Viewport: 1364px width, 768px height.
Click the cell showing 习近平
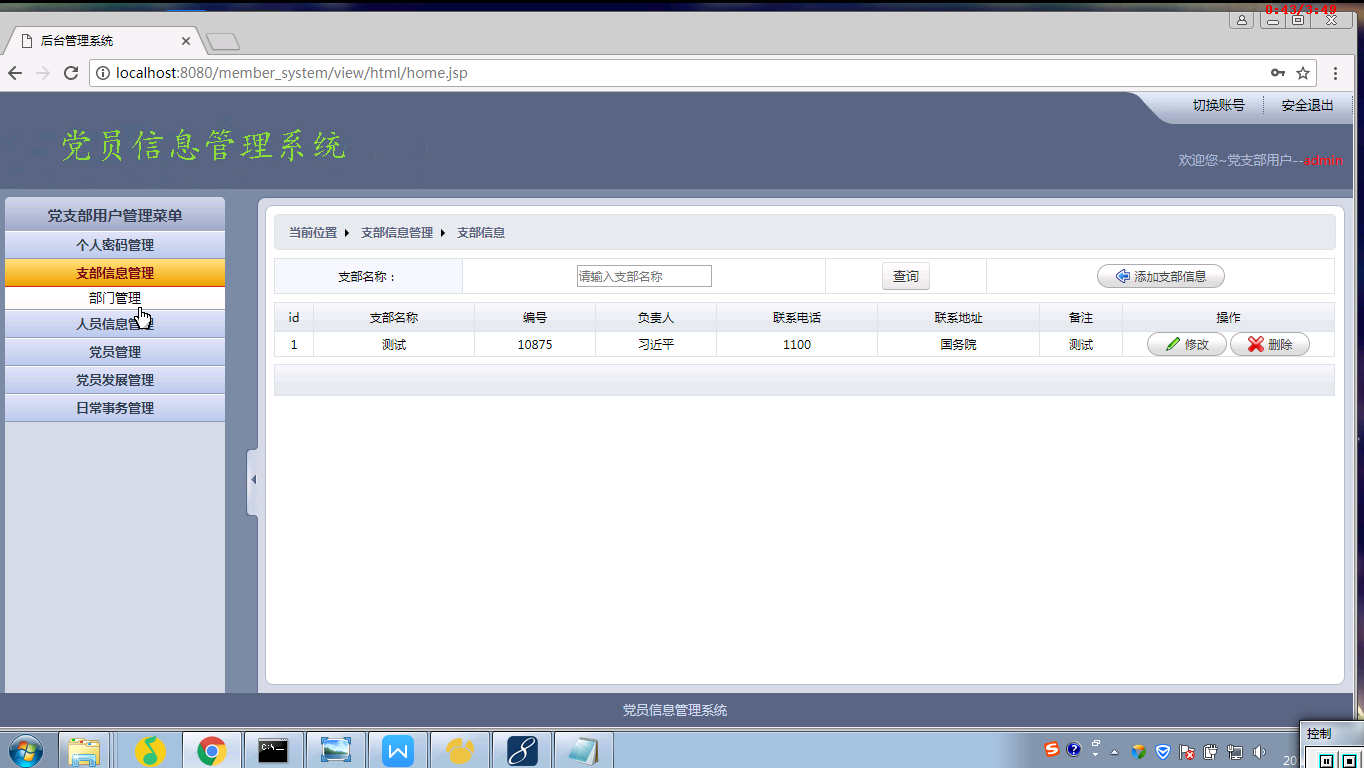656,344
